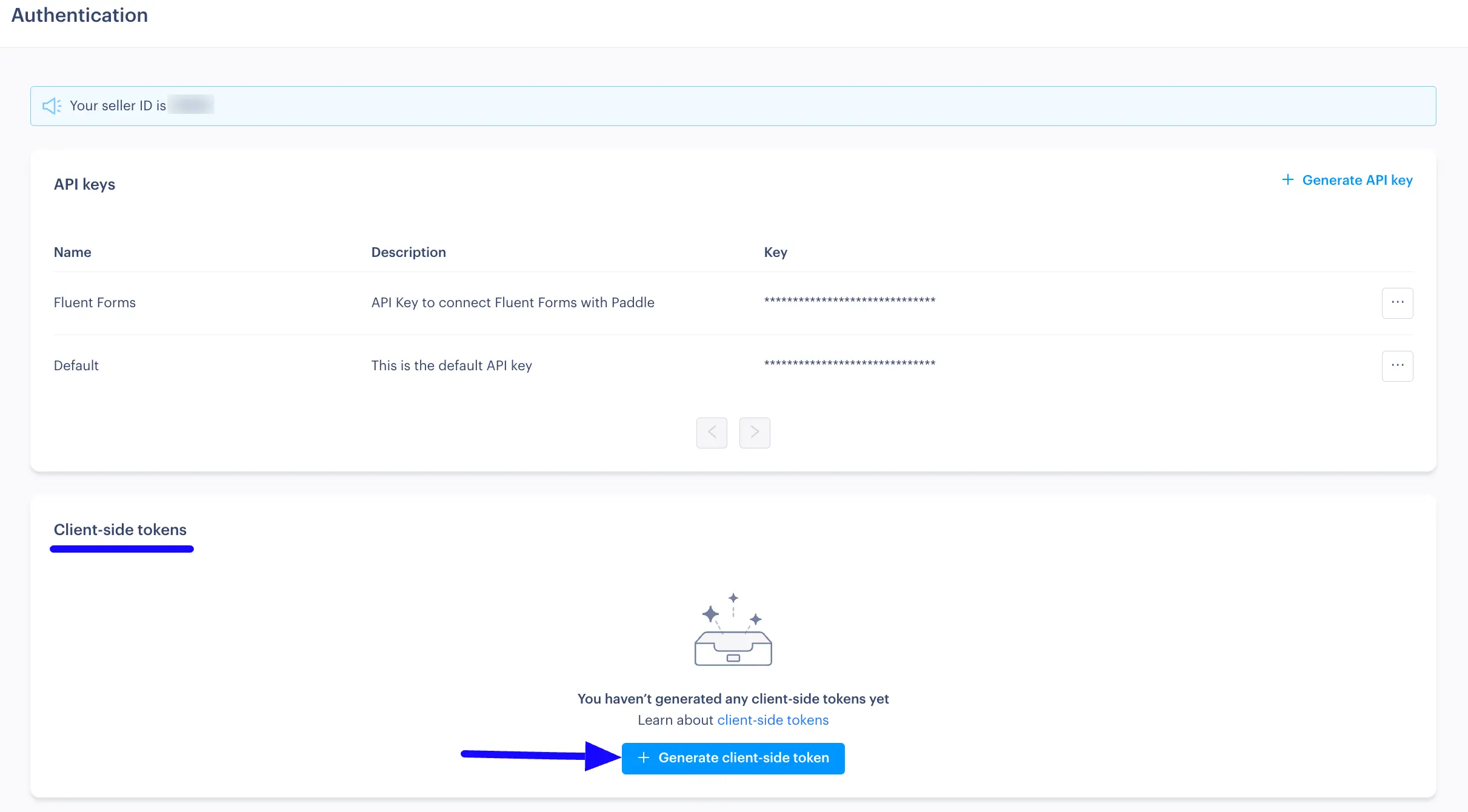This screenshot has height=812, width=1468.
Task: Open the Fluent Forms key options menu
Action: coord(1397,303)
